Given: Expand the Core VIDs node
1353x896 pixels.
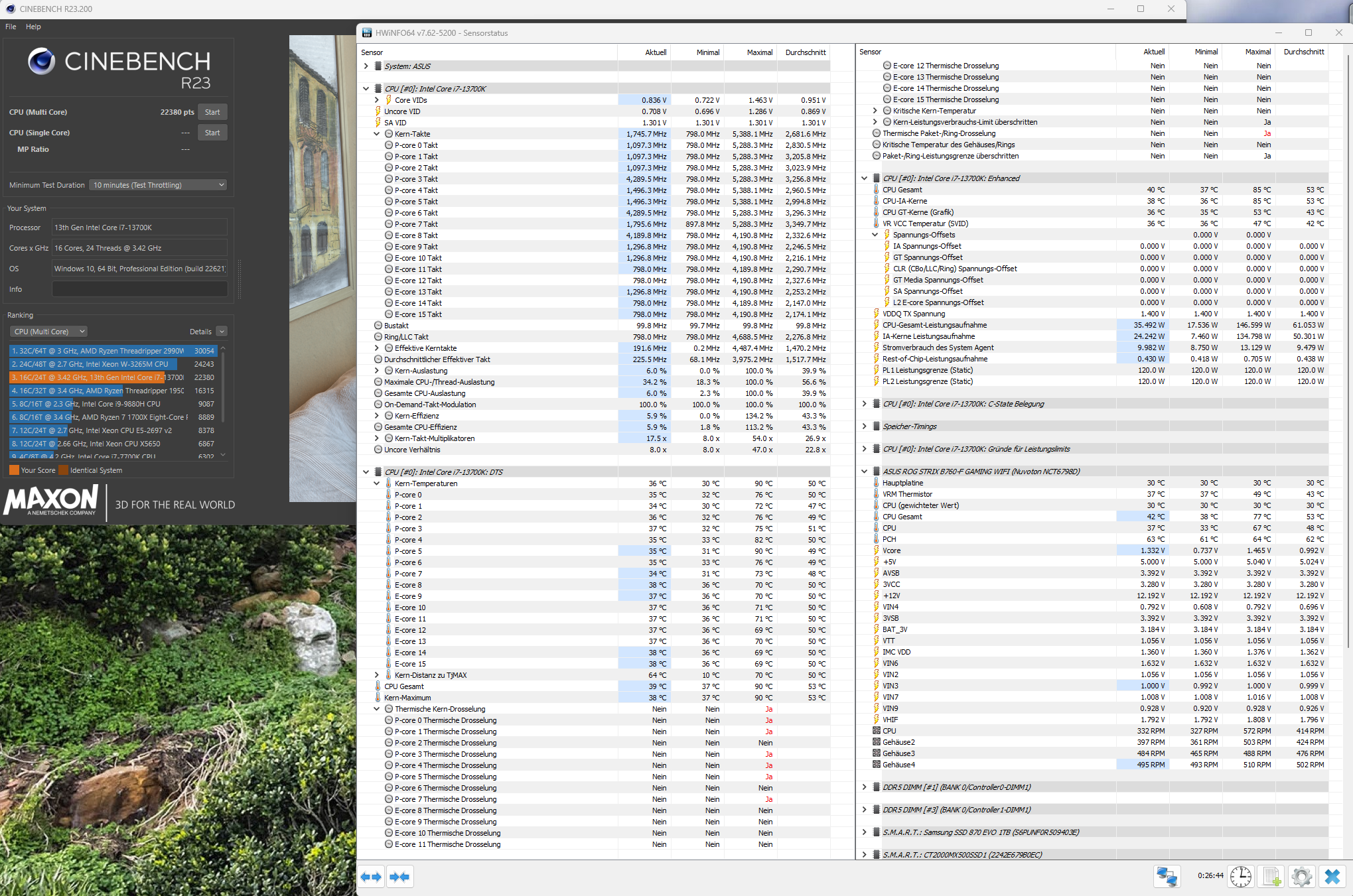Looking at the screenshot, I should 377,100.
